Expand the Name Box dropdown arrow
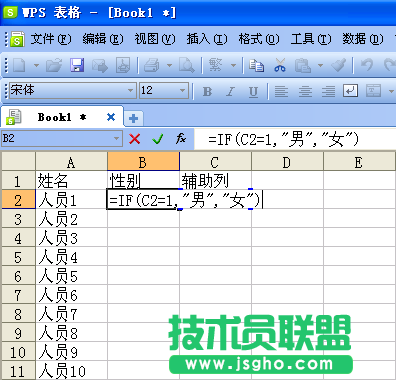This screenshot has width=396, height=380. point(116,138)
